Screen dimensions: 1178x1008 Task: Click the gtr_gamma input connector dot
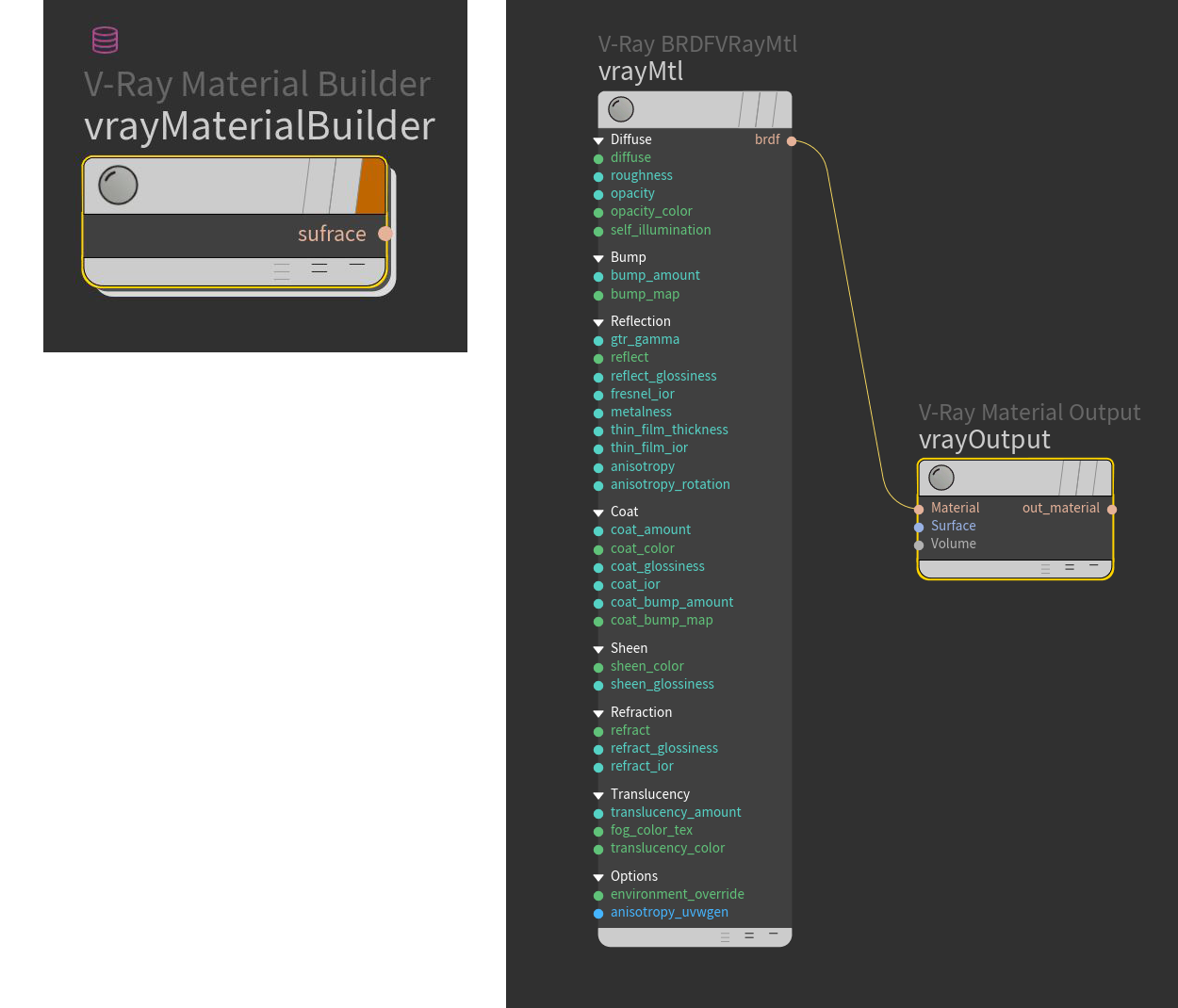598,341
